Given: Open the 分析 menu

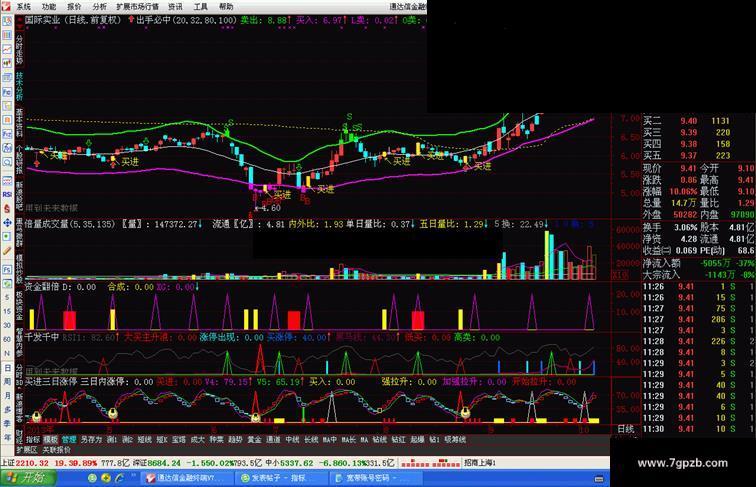Looking at the screenshot, I should point(100,6).
